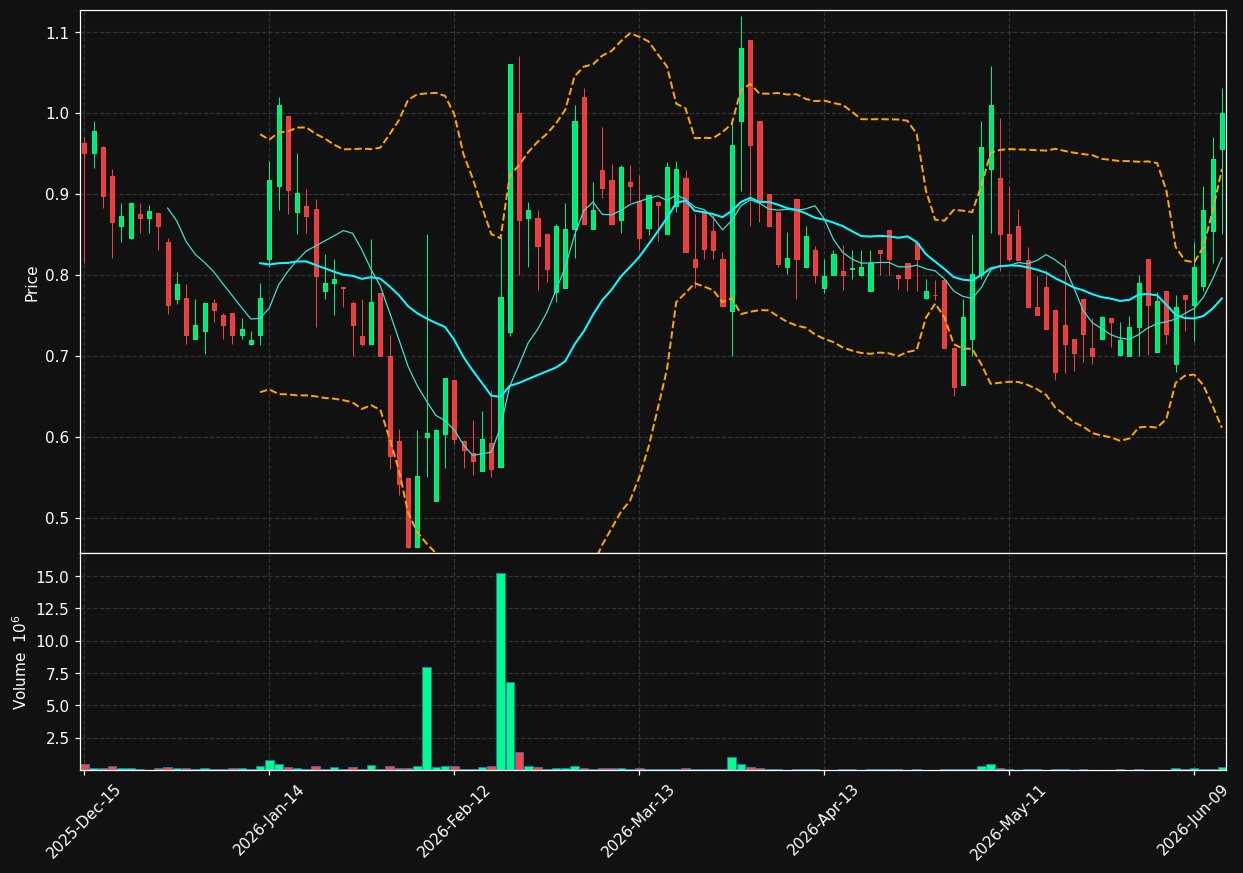This screenshot has width=1243, height=873.
Task: Click the 2026-Apr-13 date label
Action: (x=824, y=820)
